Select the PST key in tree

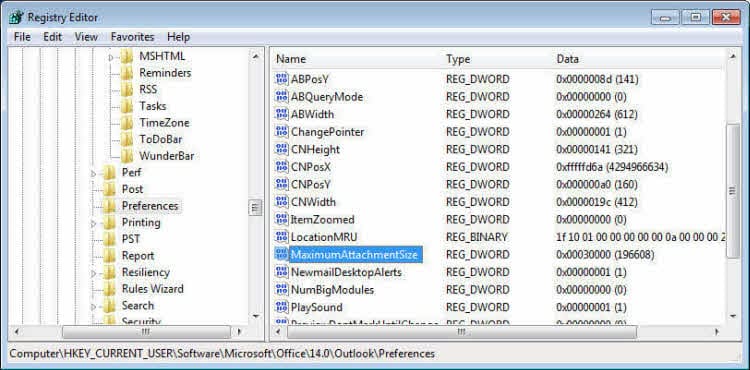131,239
